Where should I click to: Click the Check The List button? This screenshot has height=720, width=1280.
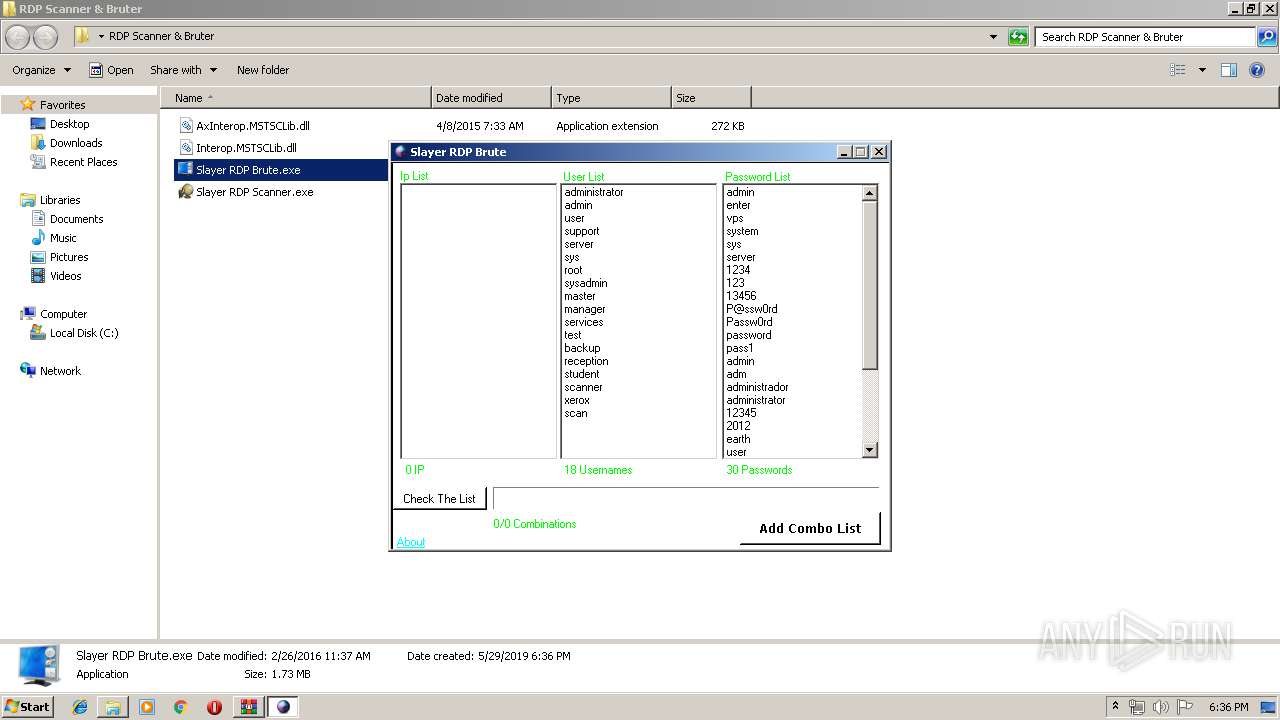point(439,499)
